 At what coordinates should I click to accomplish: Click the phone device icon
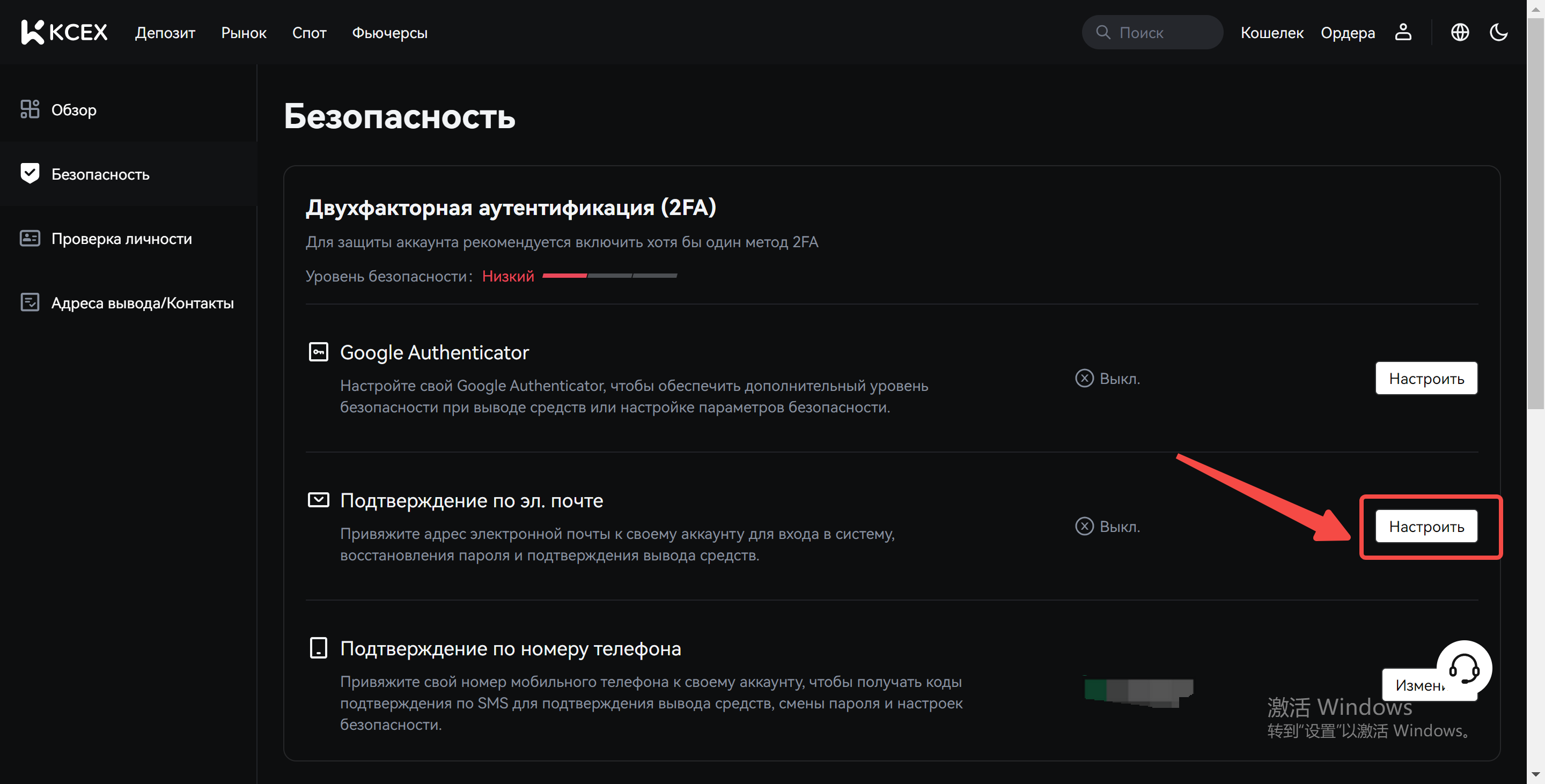(319, 648)
